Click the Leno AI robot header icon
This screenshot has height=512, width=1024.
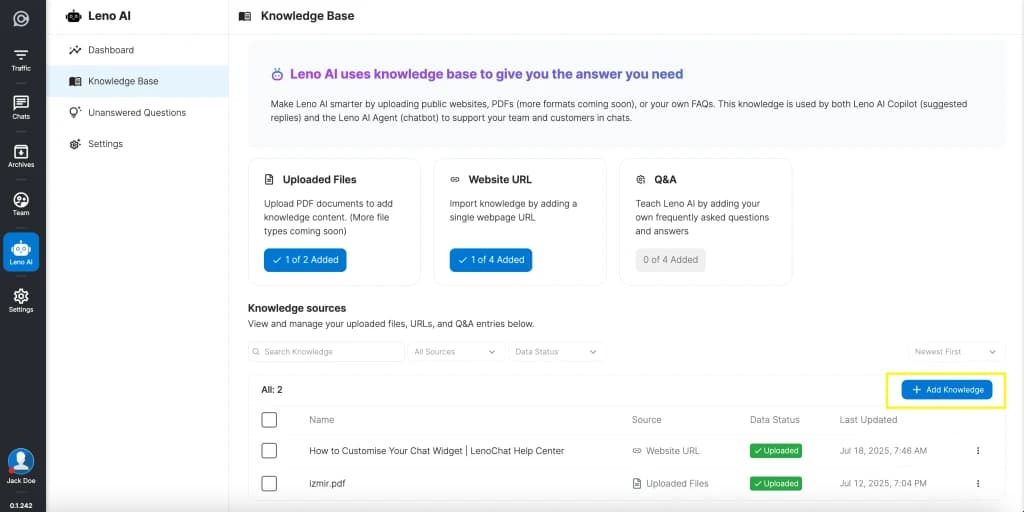tap(74, 16)
